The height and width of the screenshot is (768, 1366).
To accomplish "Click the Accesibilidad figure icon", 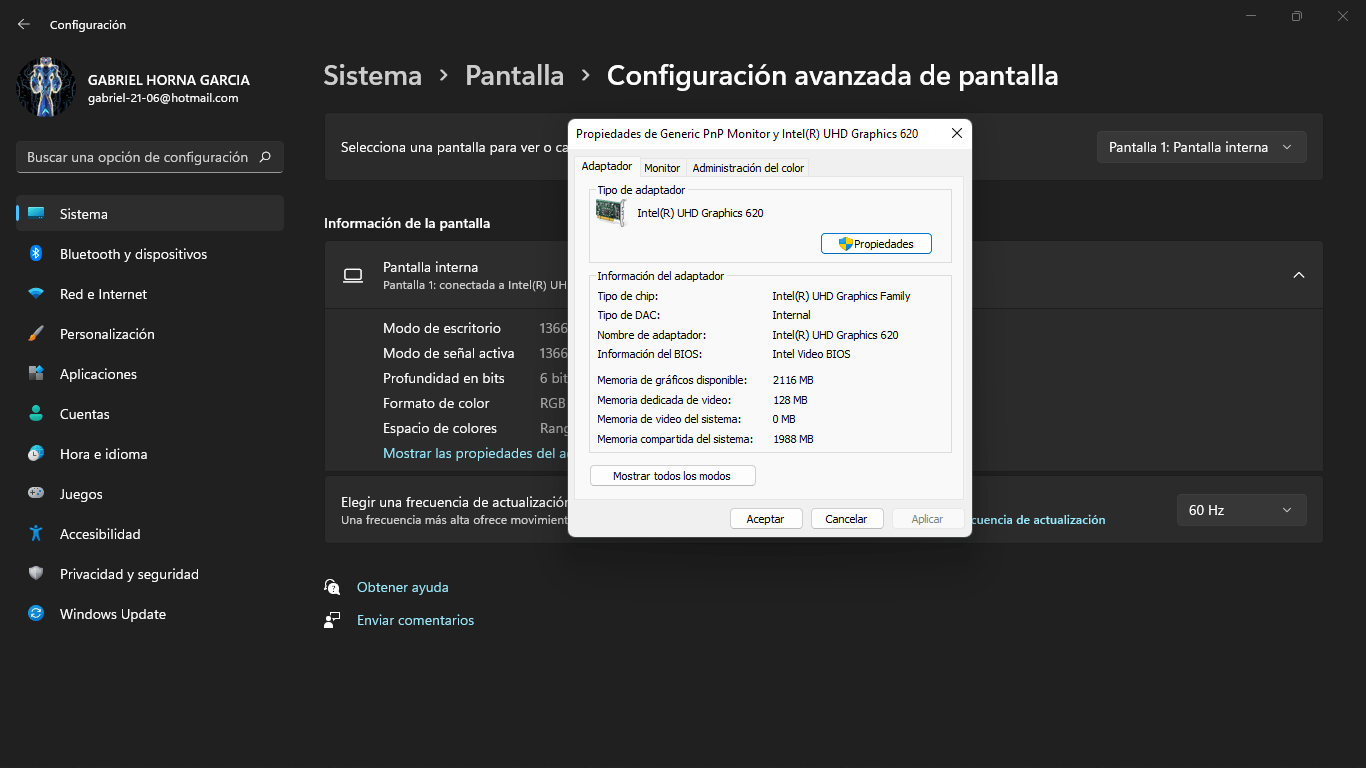I will point(36,534).
